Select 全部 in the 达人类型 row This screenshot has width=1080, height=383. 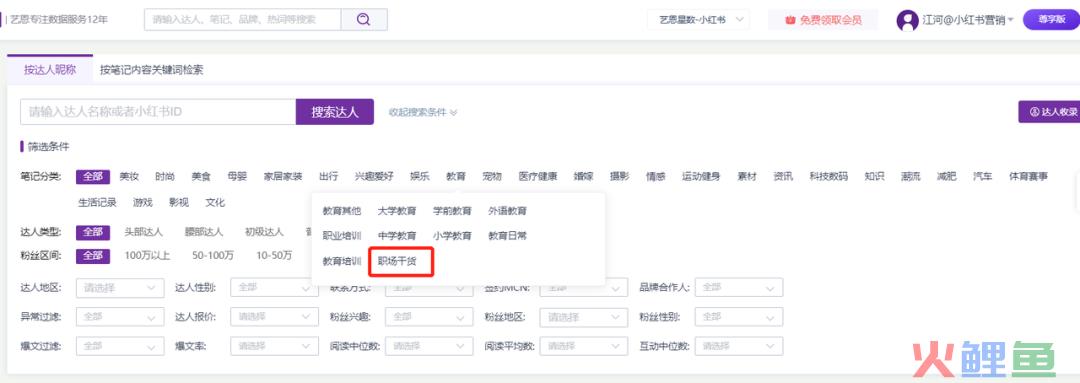[x=93, y=232]
